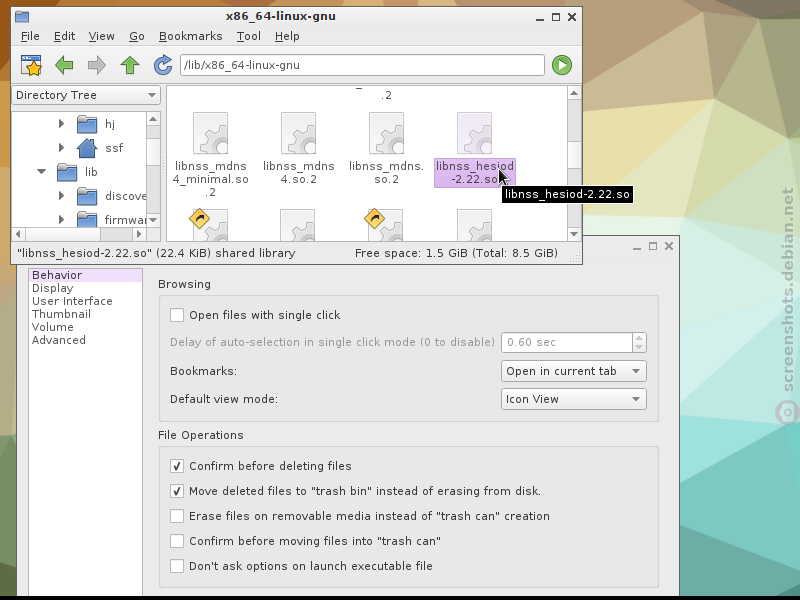
Task: Select the libnss_mdns4_minimal.so.2 file icon
Action: [210, 133]
